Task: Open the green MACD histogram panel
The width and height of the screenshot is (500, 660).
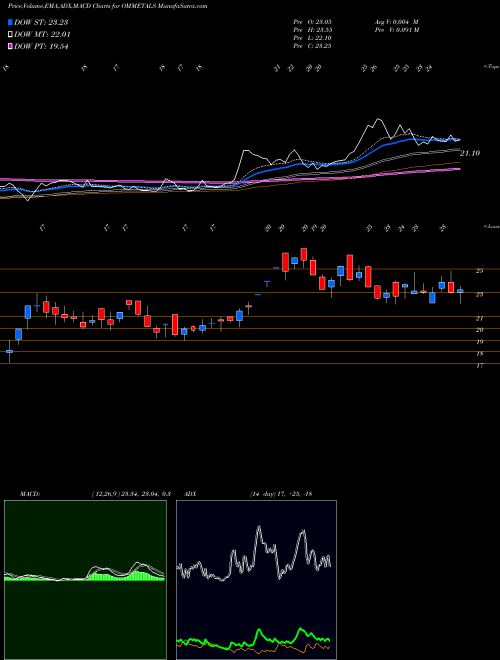Action: pyautogui.click(x=85, y=580)
